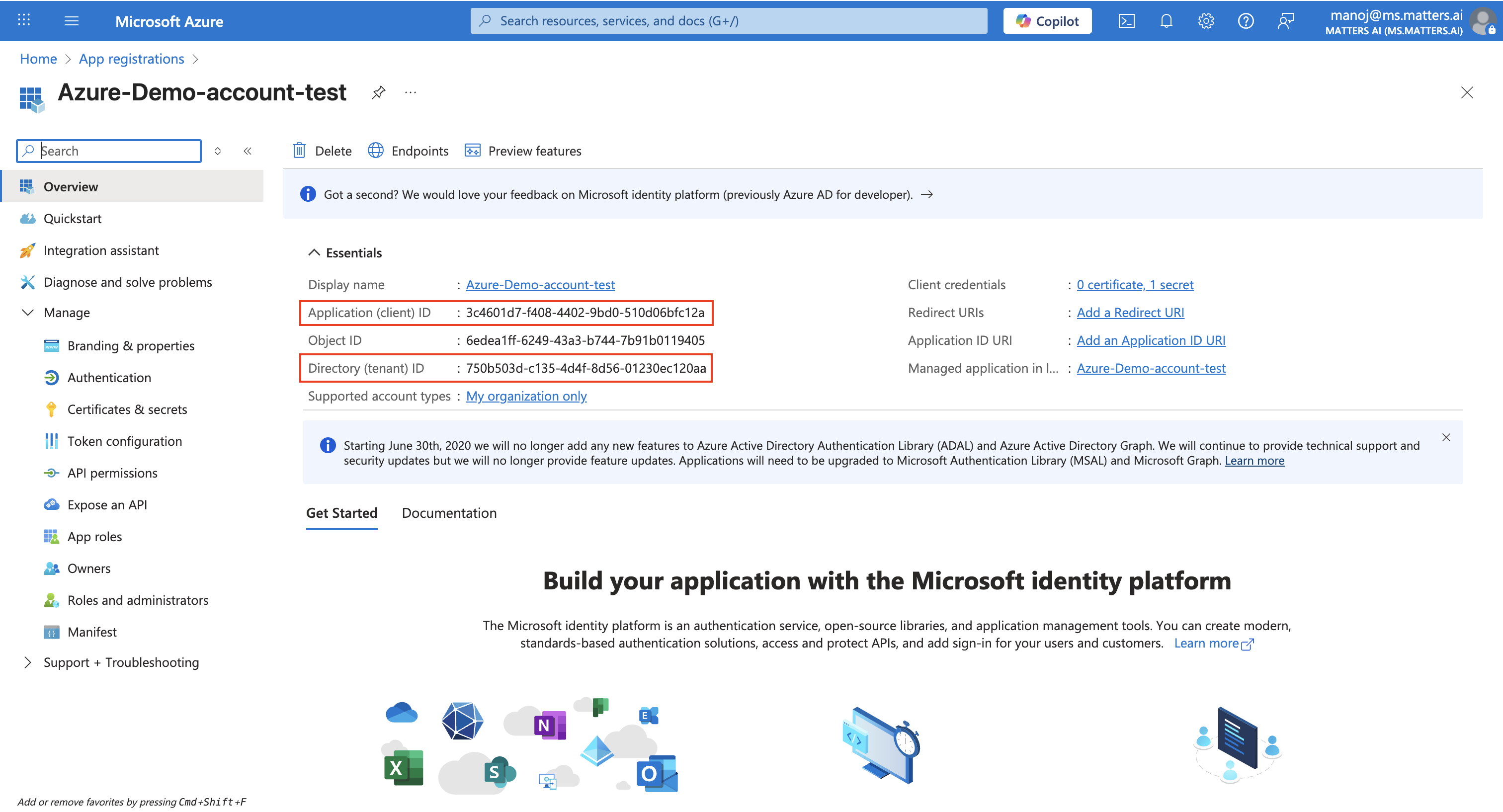Click Learn more in the ADAL notice
Screen dimensions: 1503x812
click(1254, 461)
